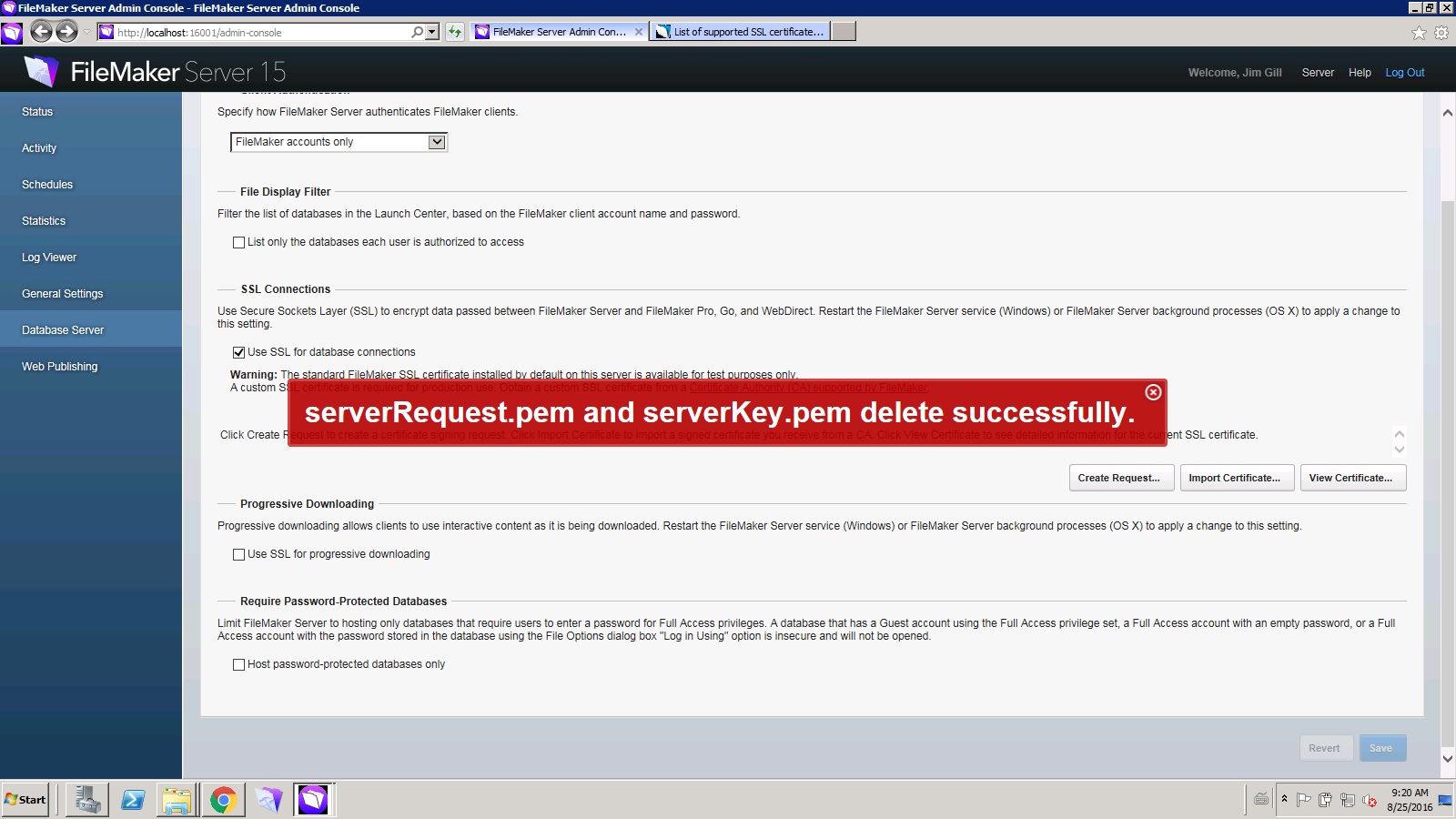Open Schedules in the sidebar
Image resolution: width=1456 pixels, height=819 pixels.
(x=91, y=185)
